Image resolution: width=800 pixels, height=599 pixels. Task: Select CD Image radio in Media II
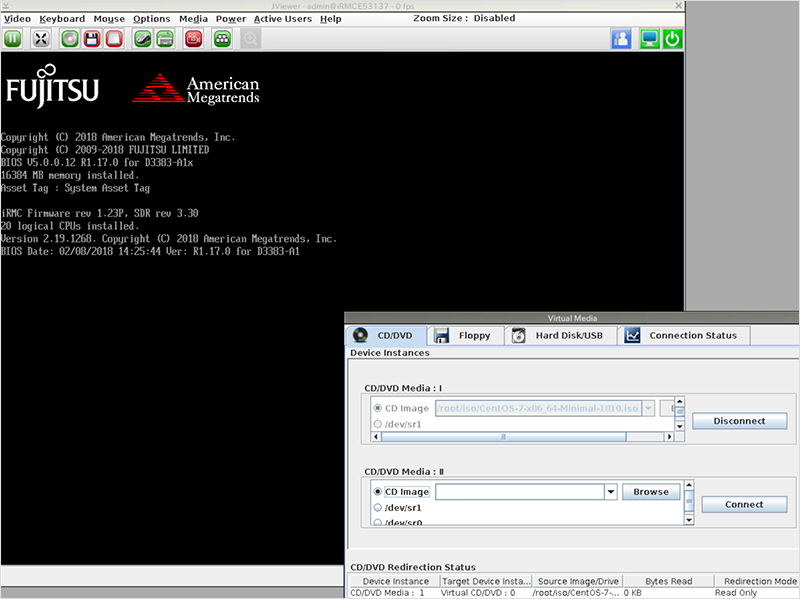tap(378, 492)
